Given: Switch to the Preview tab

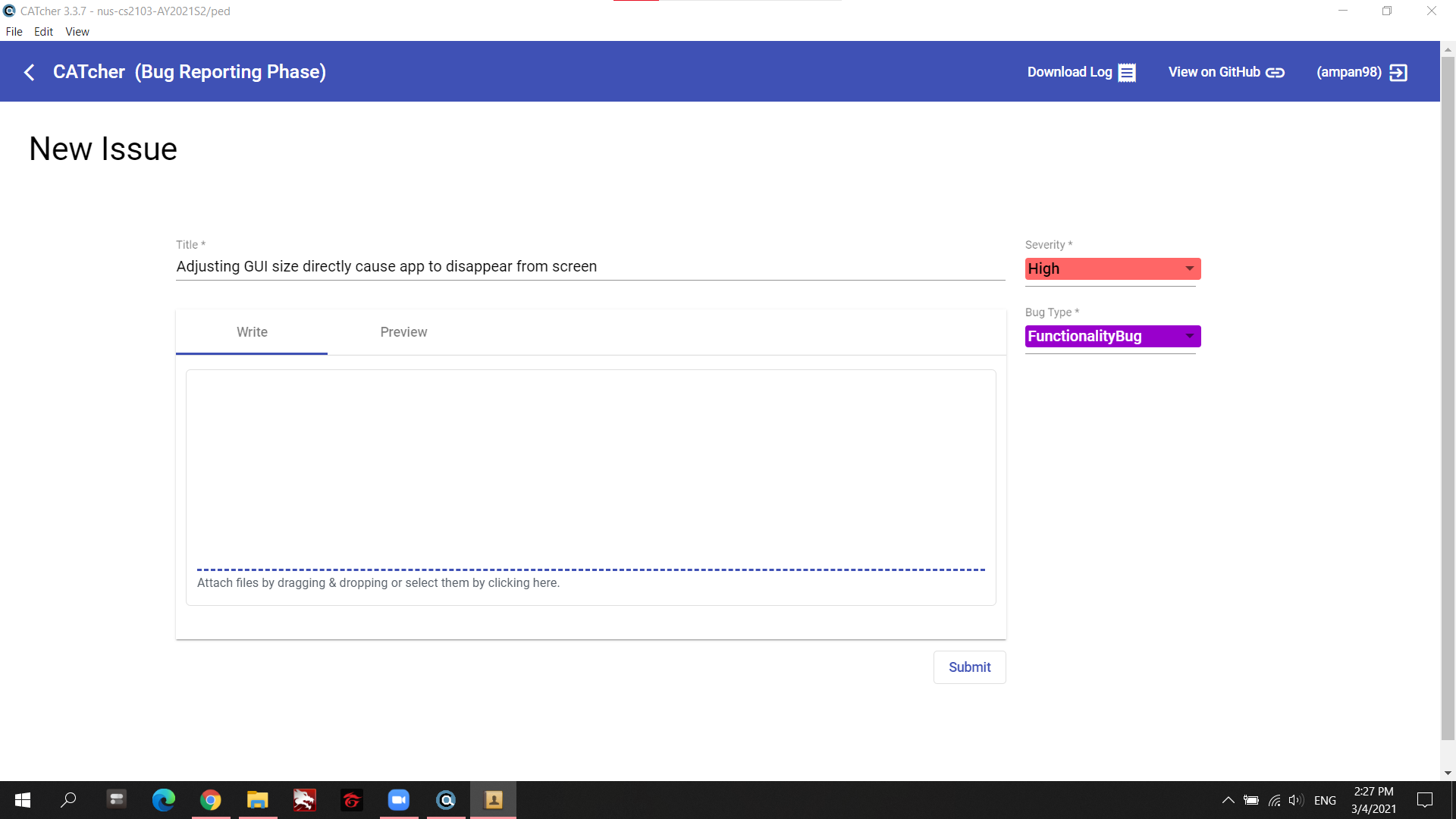Looking at the screenshot, I should coord(403,332).
